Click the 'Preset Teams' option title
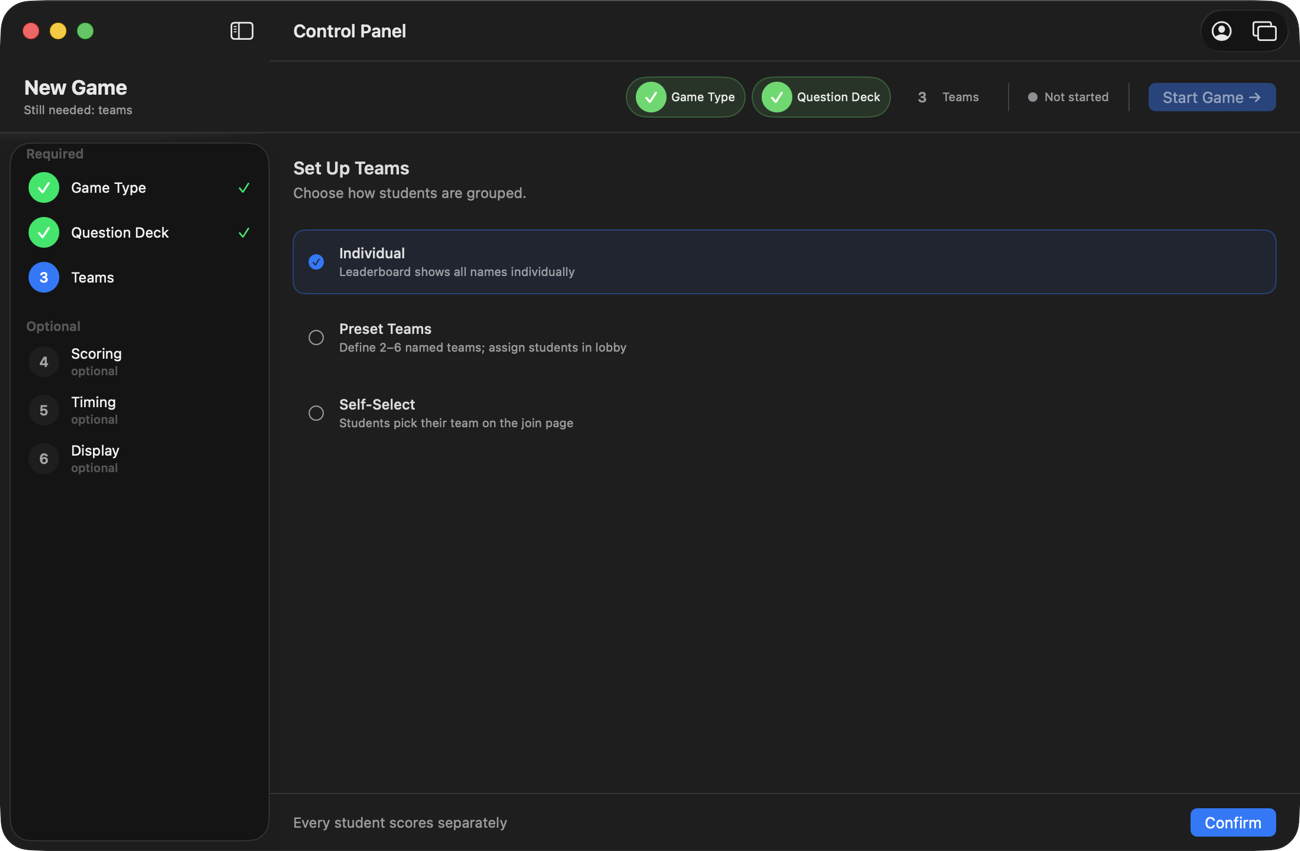 (385, 329)
